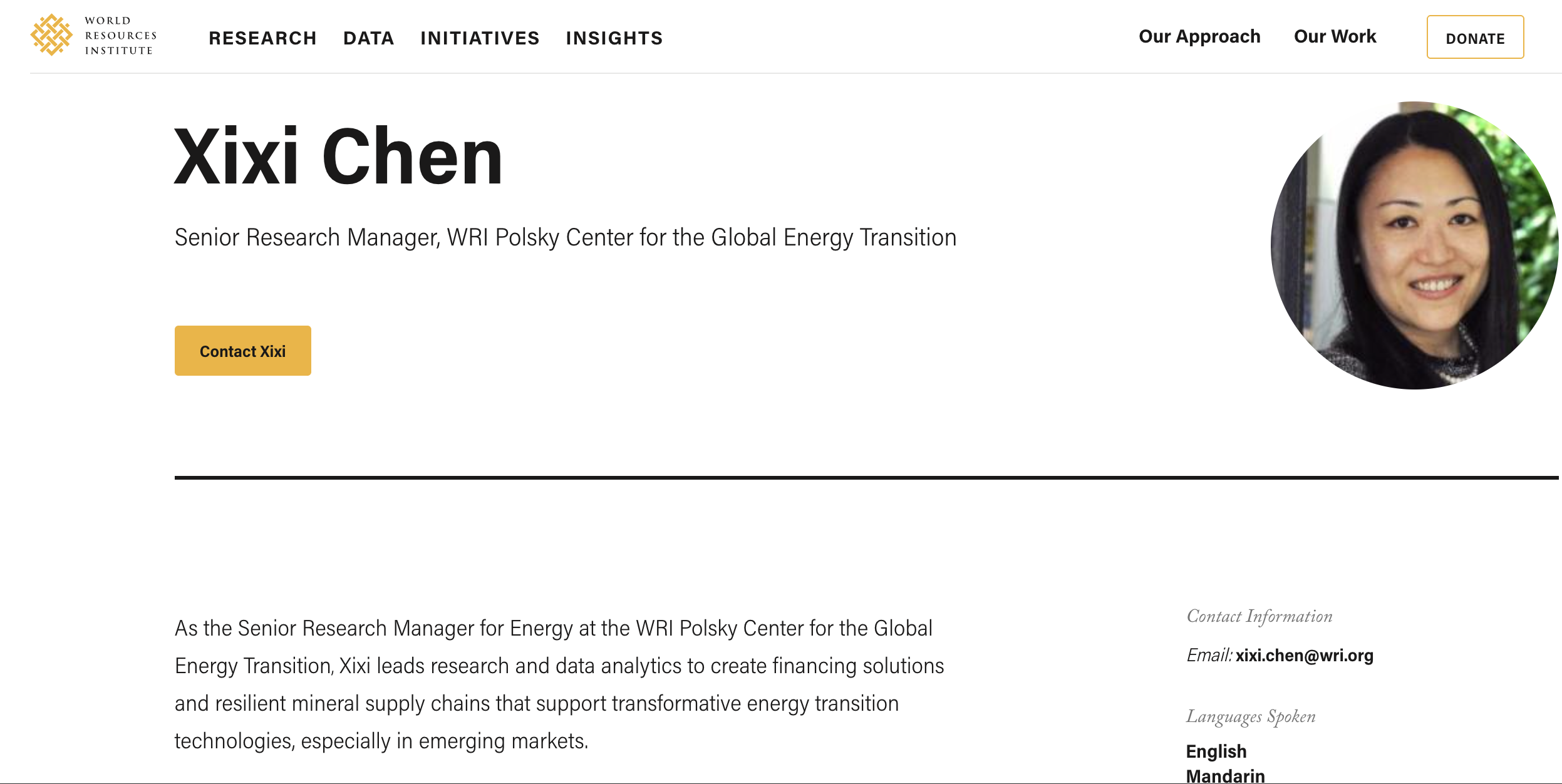Click the italic Email label
The image size is (1562, 784).
click(1209, 656)
